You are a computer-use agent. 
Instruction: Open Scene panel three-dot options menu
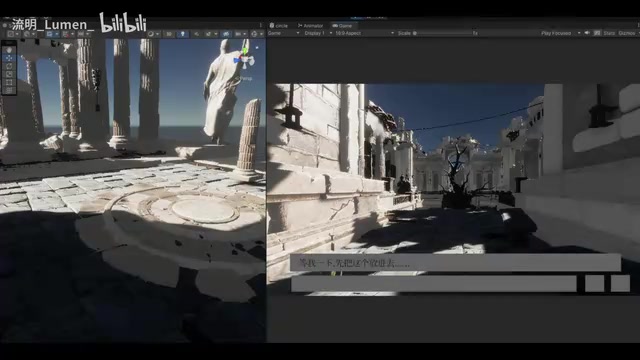[261, 25]
